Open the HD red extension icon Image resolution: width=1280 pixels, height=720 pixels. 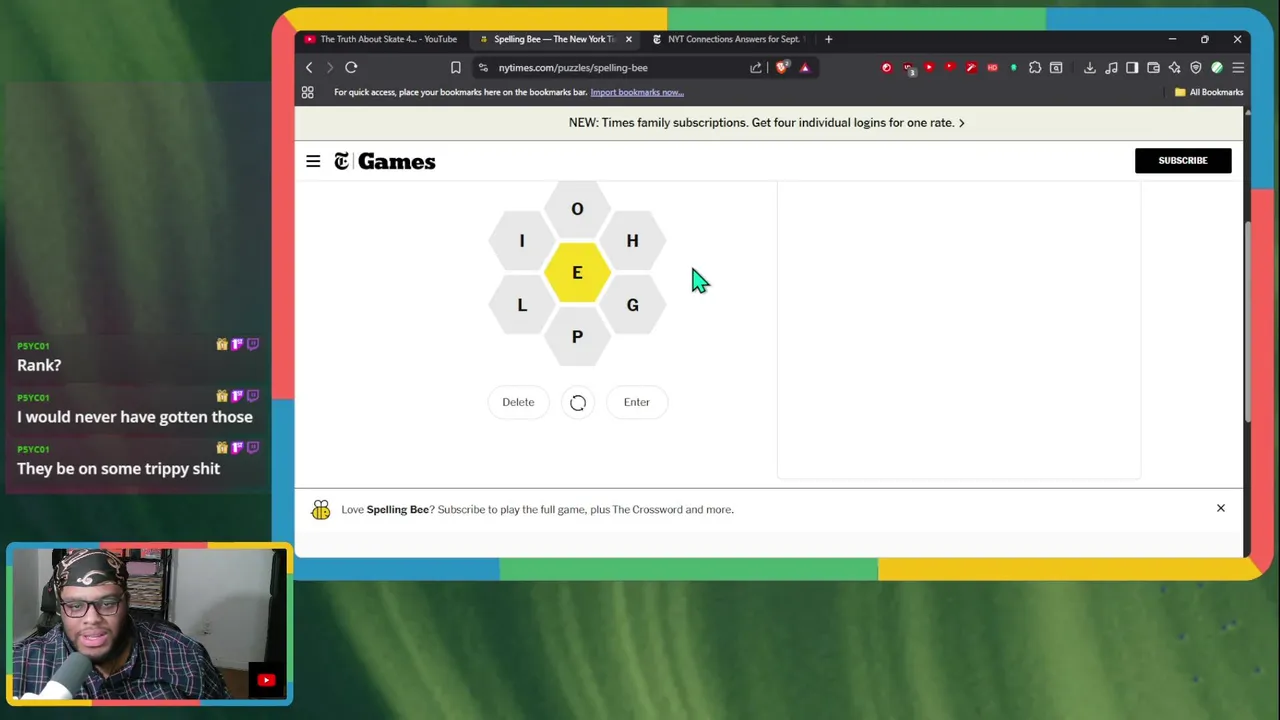coord(992,67)
